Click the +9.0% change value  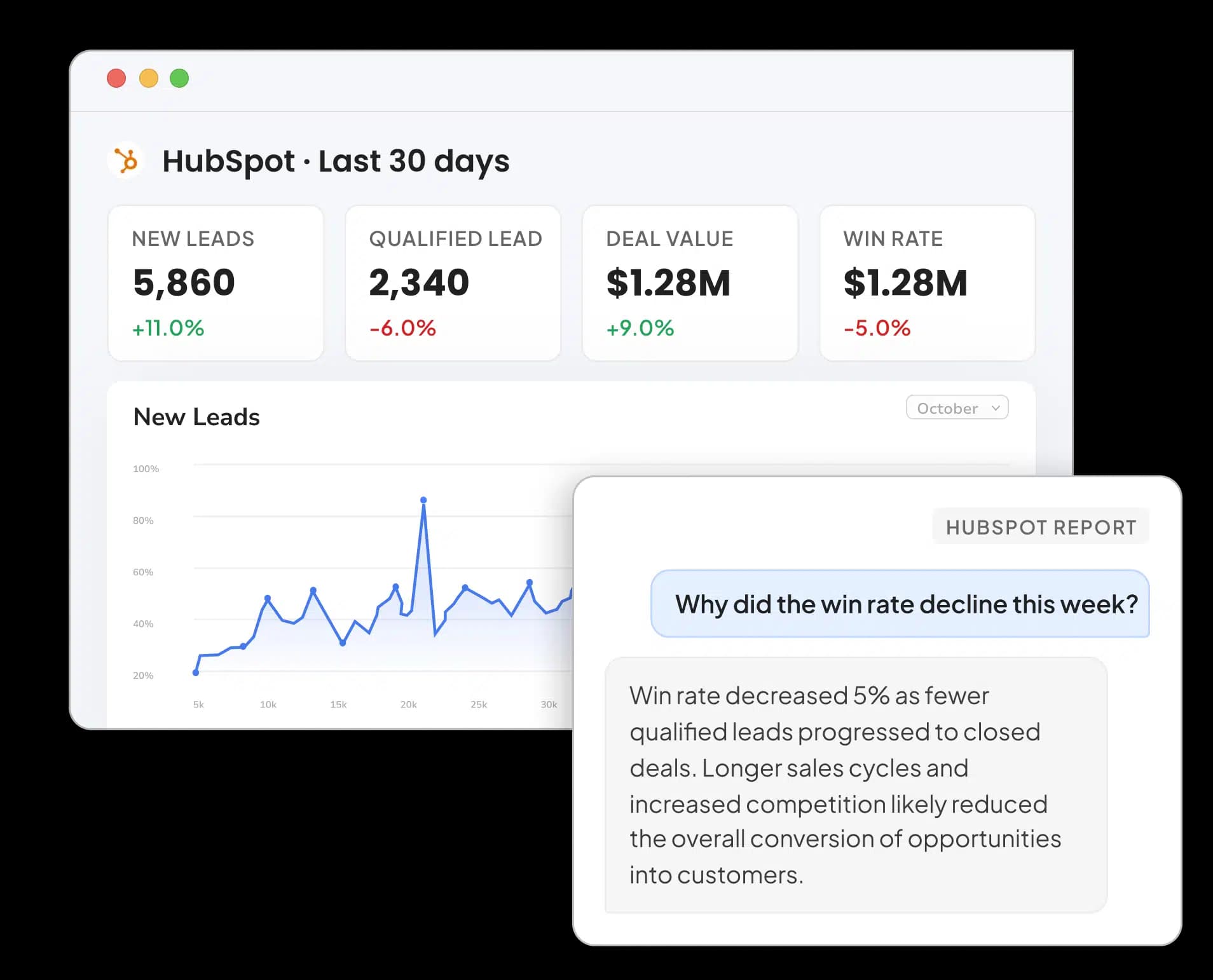click(640, 328)
